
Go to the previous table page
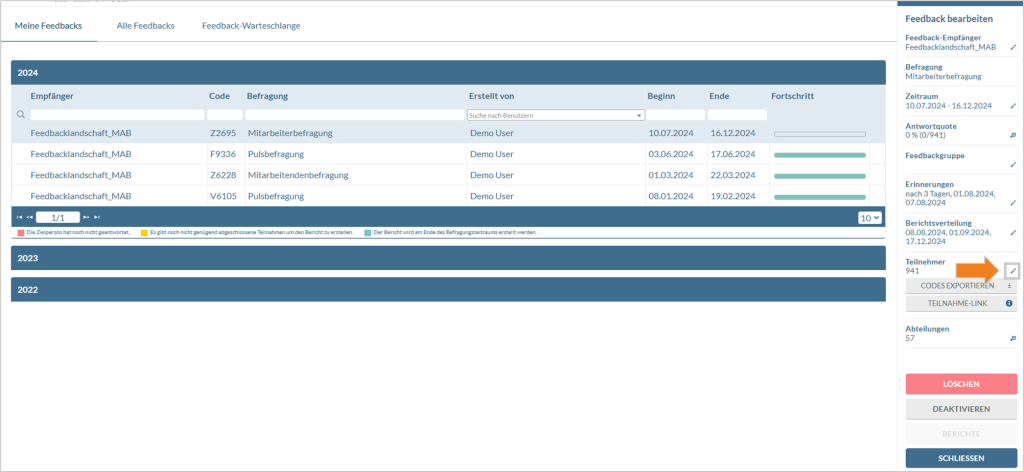pos(29,217)
